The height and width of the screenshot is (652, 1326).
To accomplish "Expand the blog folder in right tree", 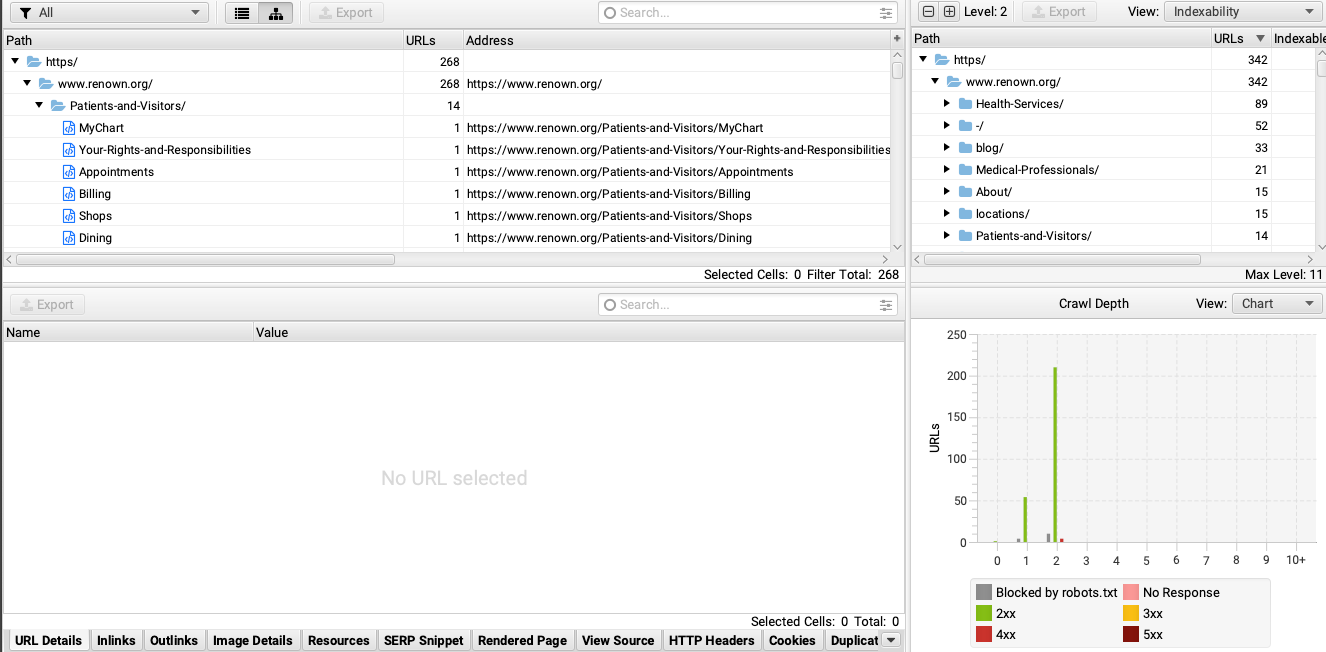I will point(946,148).
